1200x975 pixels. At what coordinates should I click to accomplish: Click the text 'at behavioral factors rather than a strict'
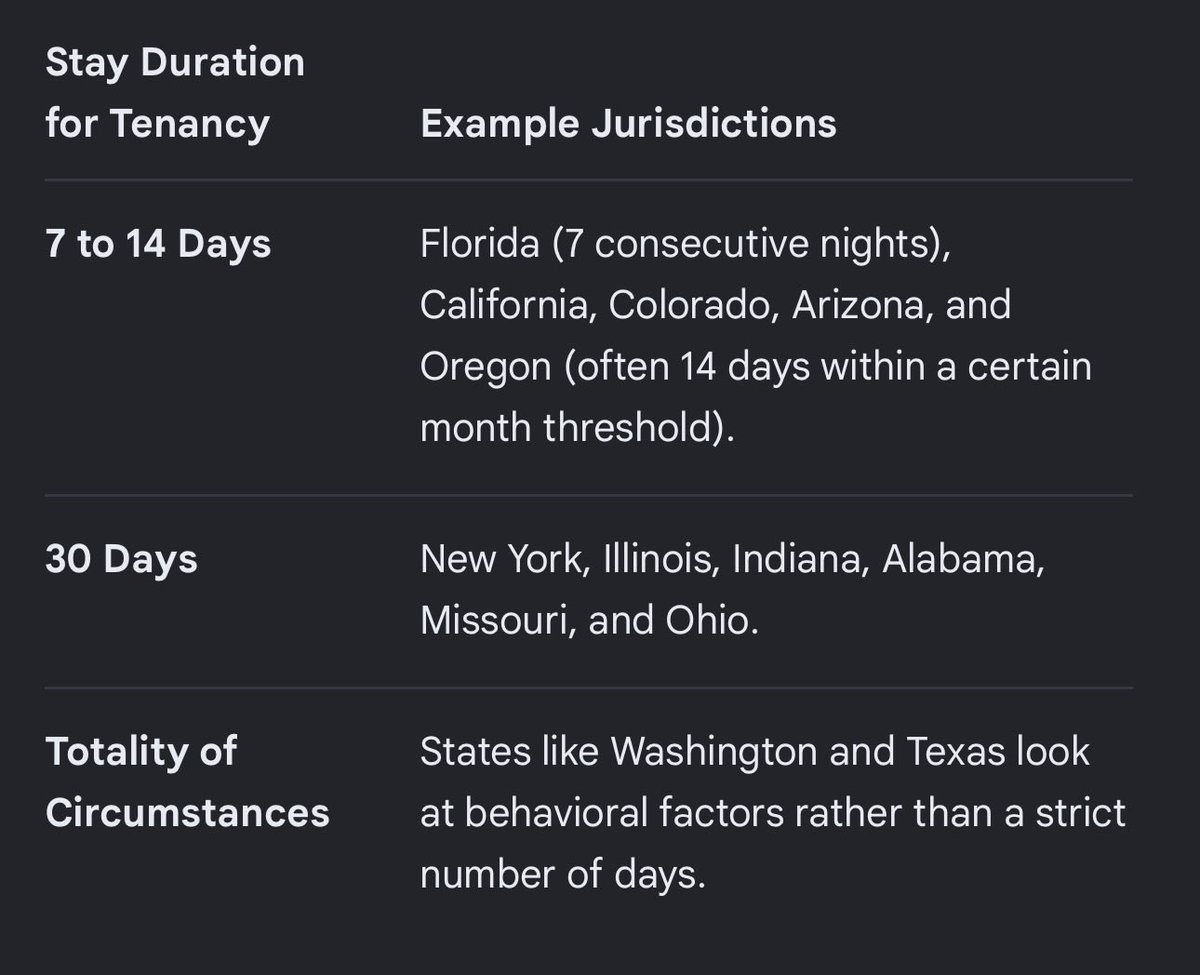point(773,812)
